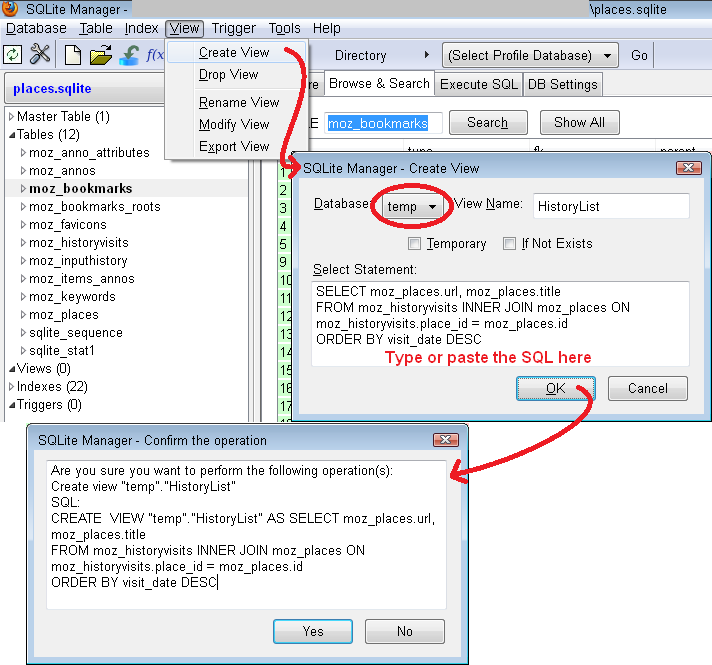Choose Rename View from the View menu
Viewport: 712px width, 665px height.
236,103
